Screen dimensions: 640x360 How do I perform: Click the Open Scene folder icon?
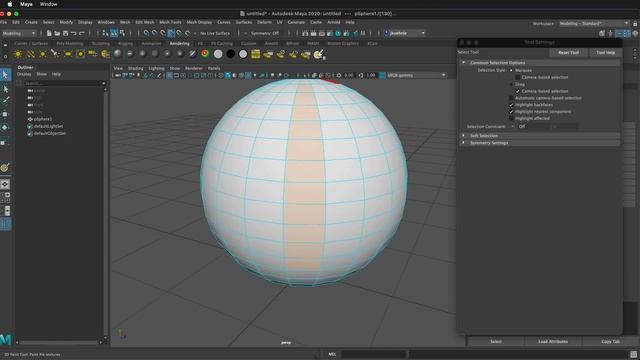57,33
